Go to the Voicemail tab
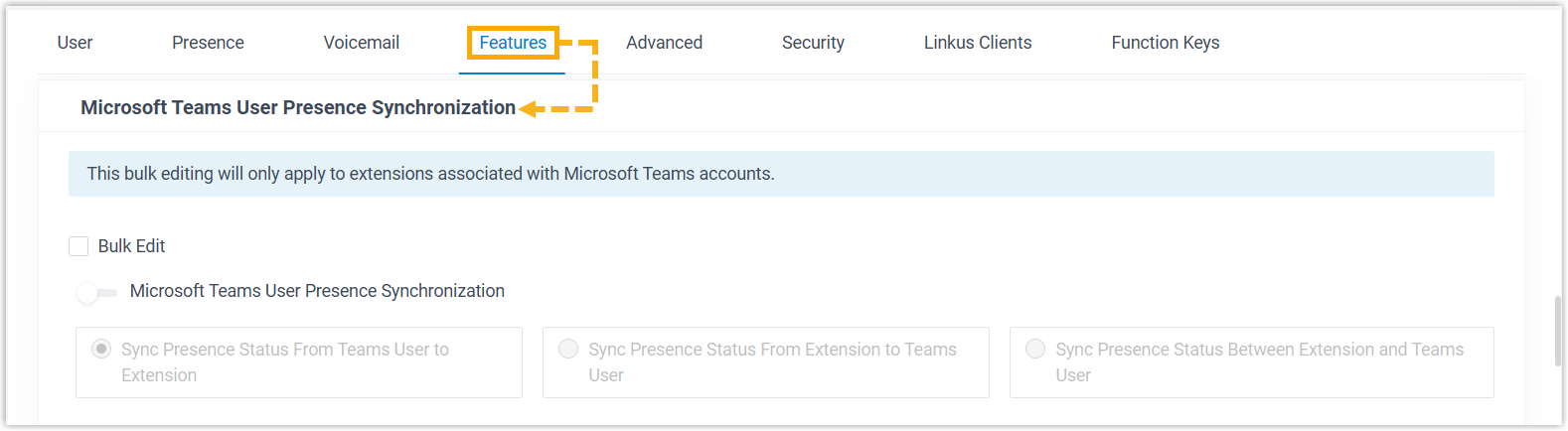 click(361, 43)
